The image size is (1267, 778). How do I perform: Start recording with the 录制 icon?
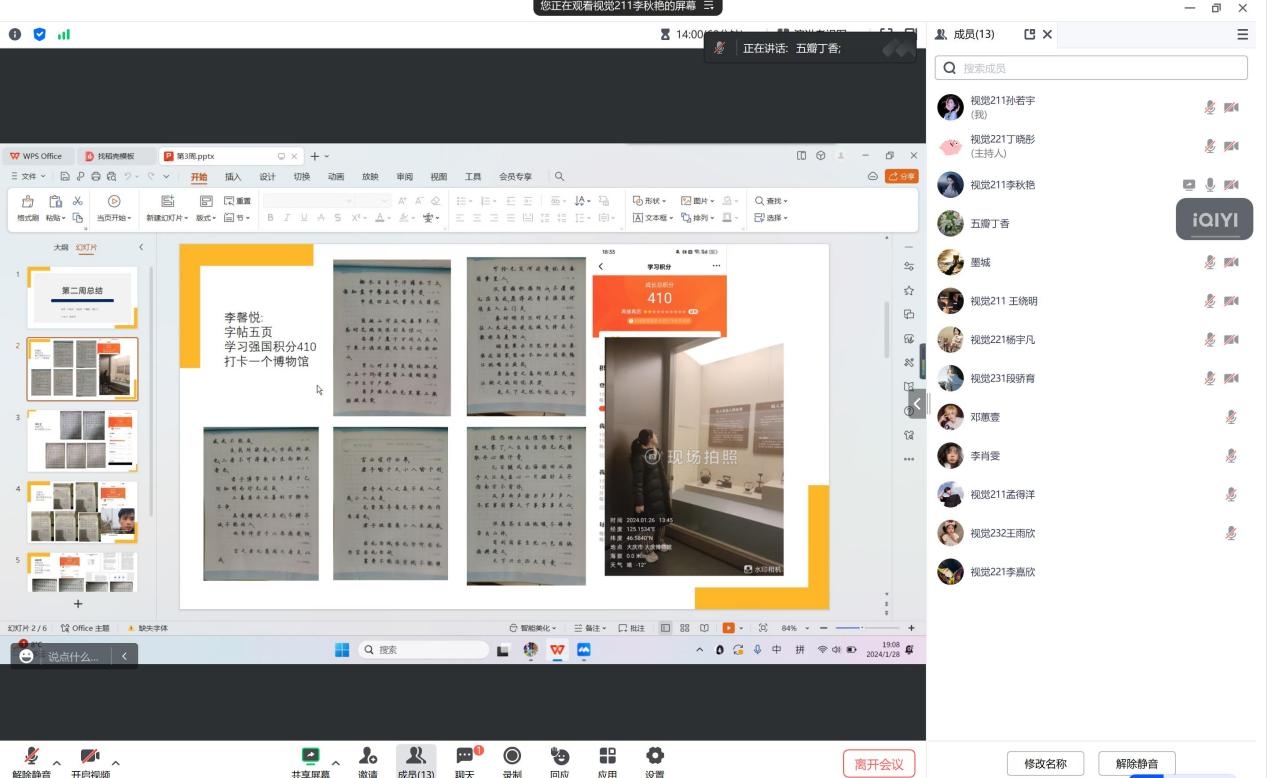512,757
